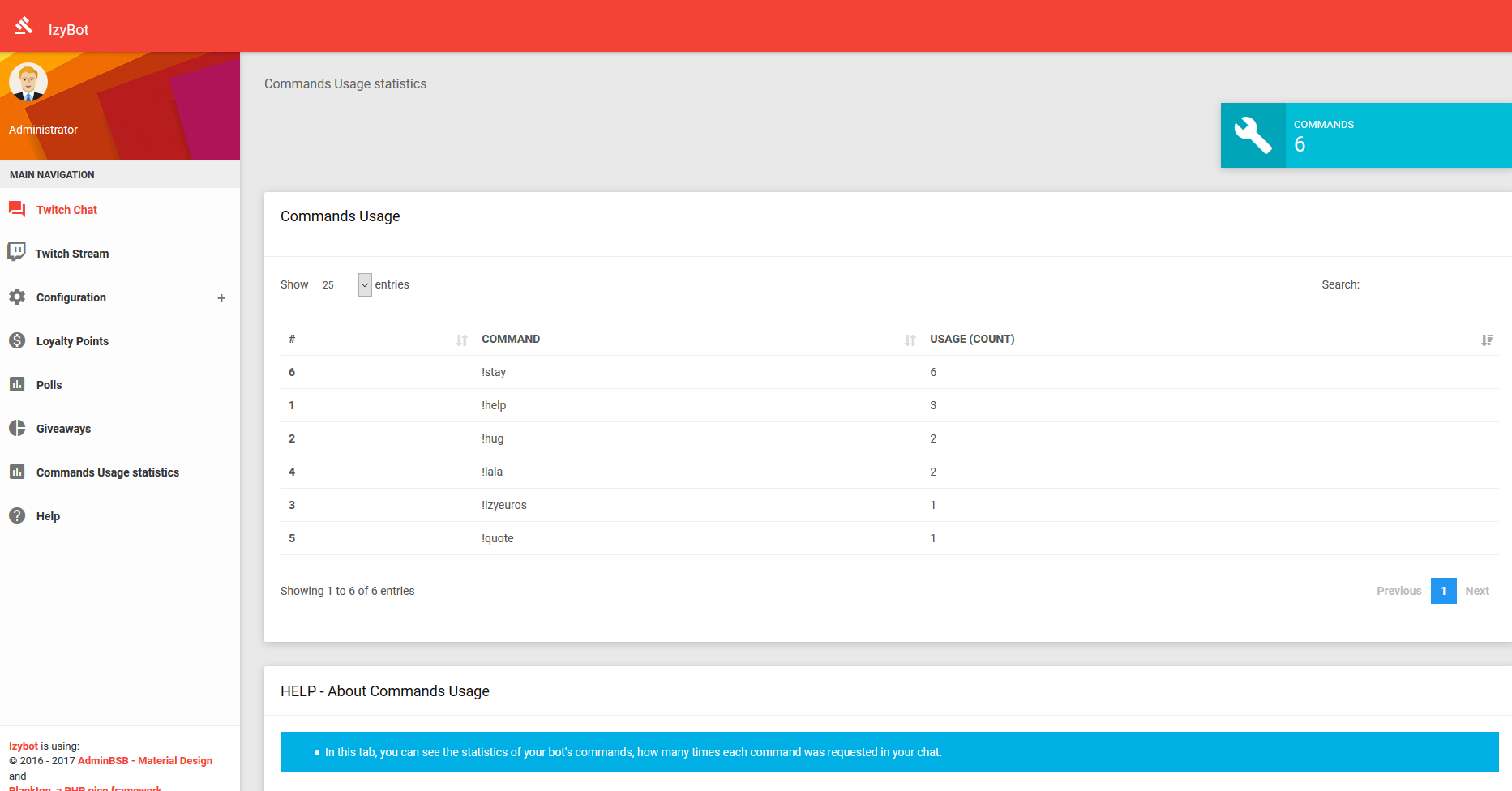Open Help menu item
The height and width of the screenshot is (791, 1512).
point(48,516)
